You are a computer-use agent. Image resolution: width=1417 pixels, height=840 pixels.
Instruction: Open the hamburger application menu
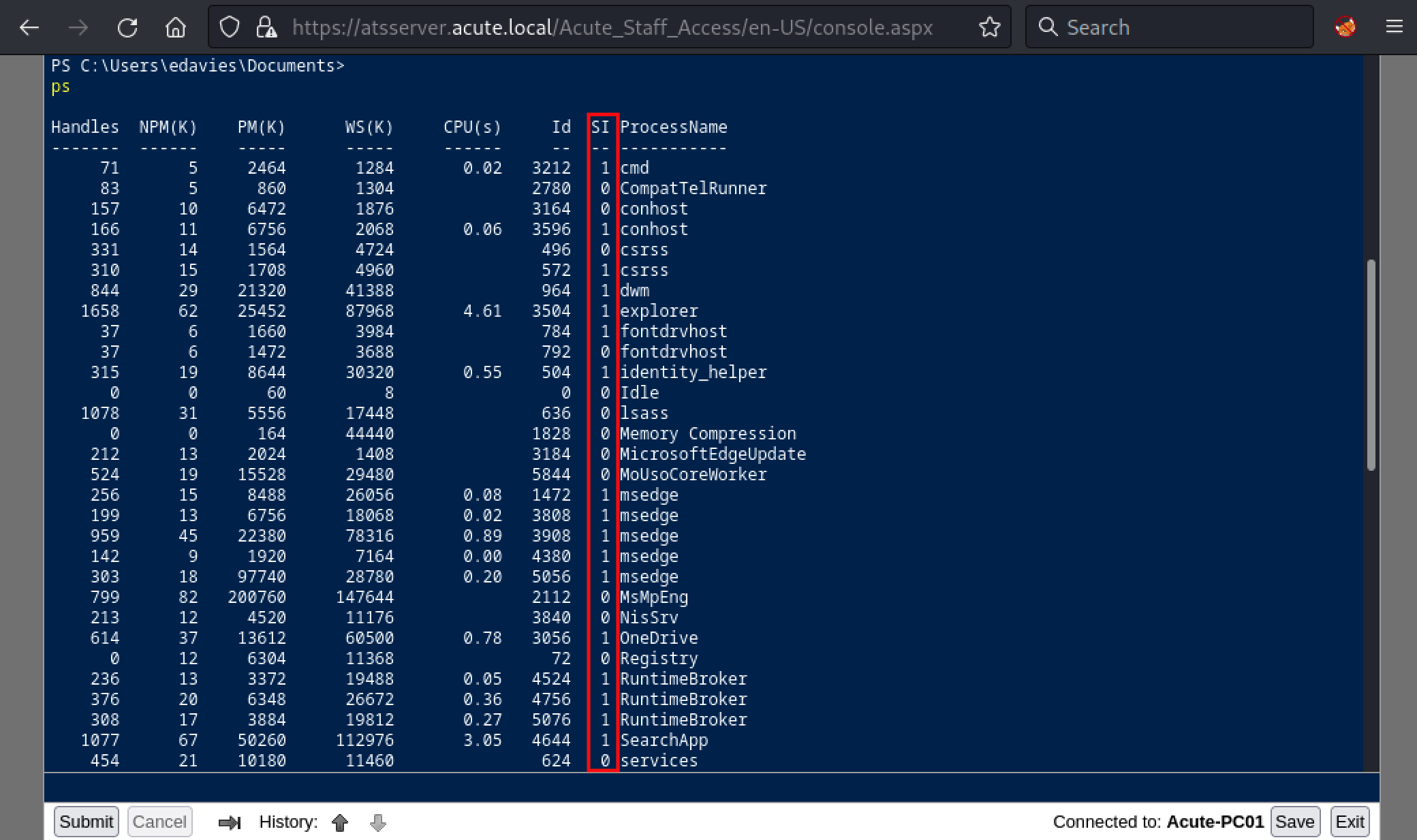[1395, 27]
